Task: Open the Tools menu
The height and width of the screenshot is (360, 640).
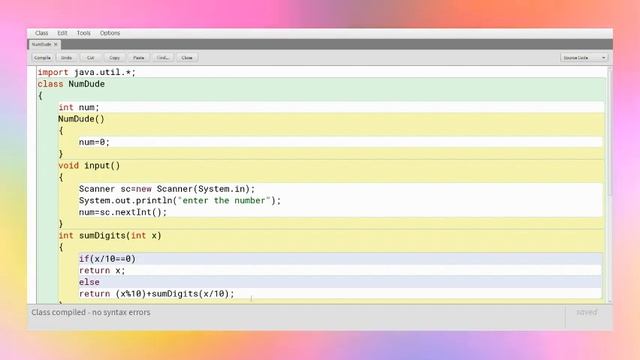Action: click(84, 33)
